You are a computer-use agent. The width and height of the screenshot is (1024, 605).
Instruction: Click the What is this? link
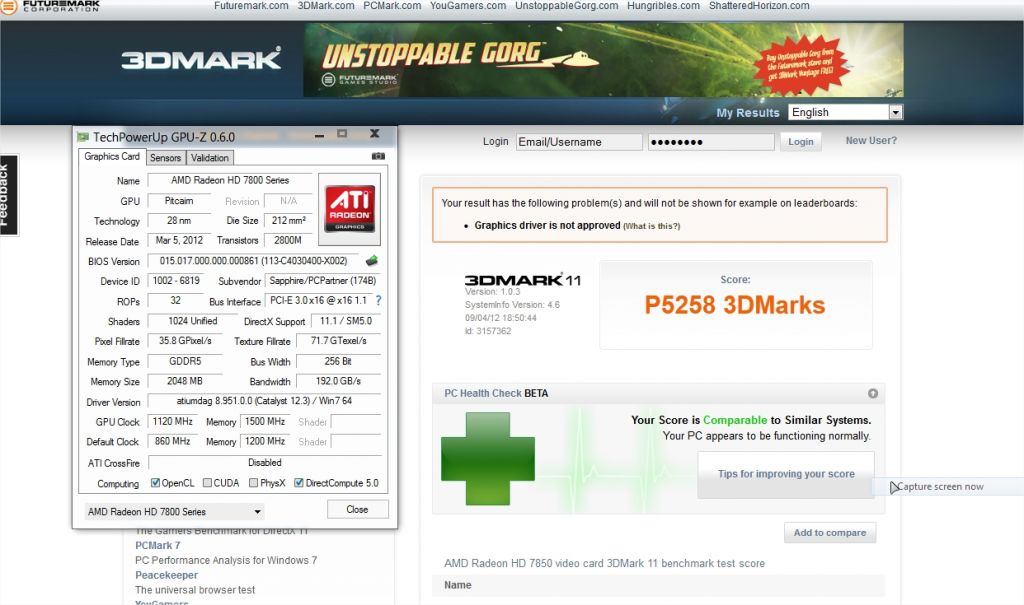(651, 226)
